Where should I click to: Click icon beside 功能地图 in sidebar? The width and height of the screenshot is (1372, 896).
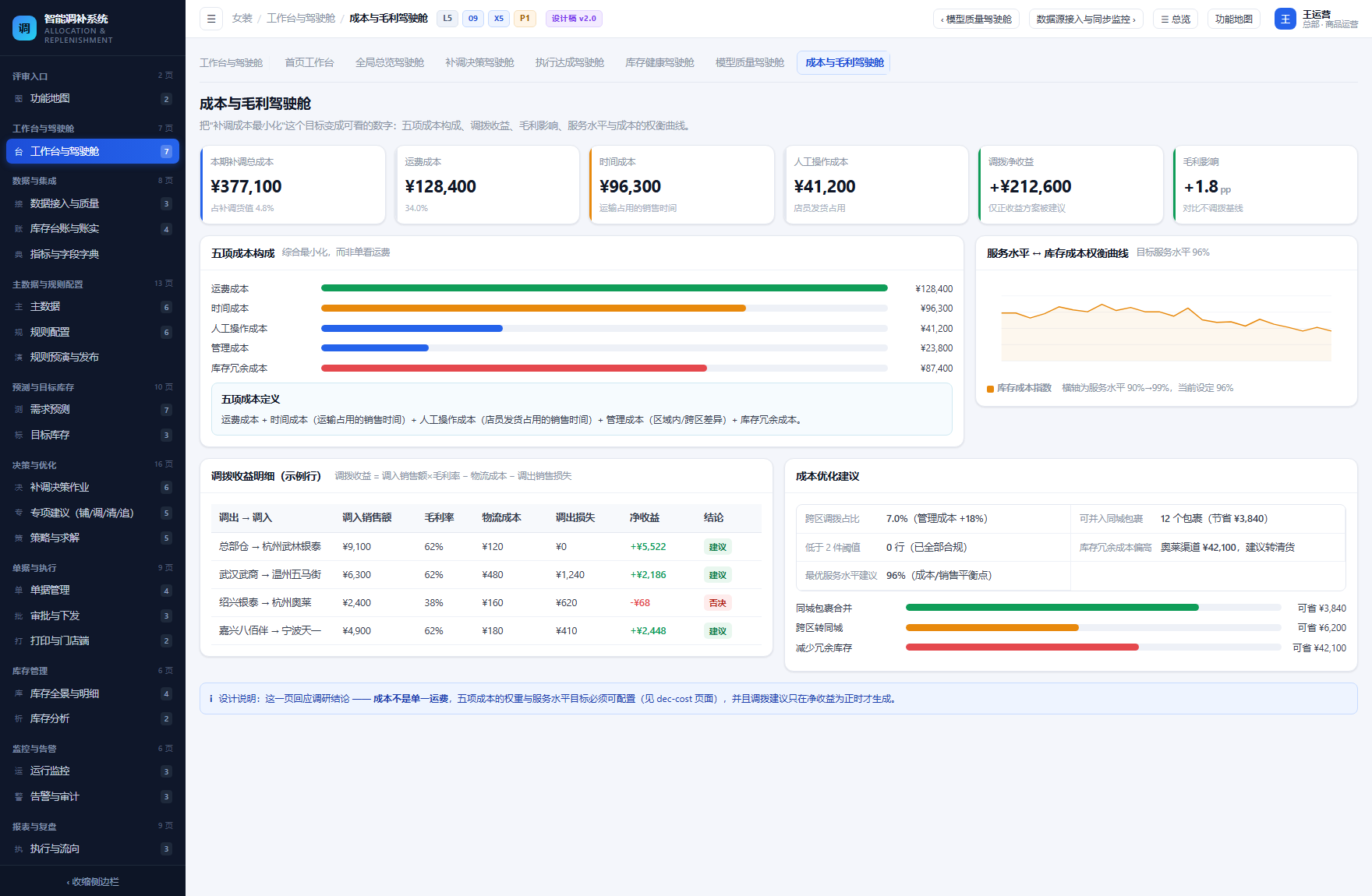[19, 98]
